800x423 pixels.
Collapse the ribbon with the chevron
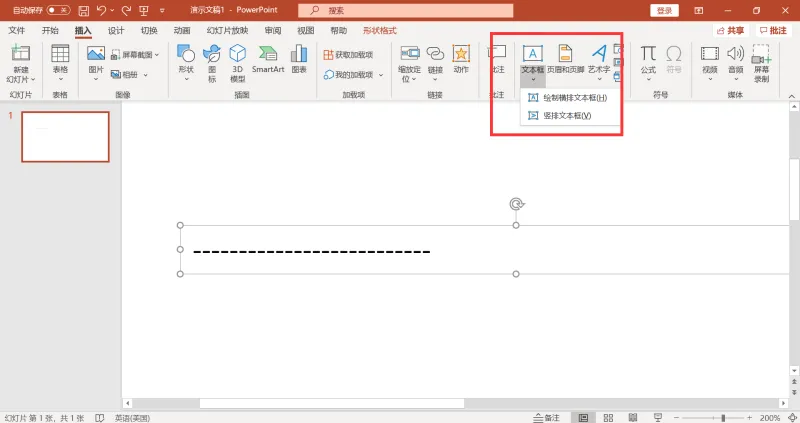coord(791,96)
